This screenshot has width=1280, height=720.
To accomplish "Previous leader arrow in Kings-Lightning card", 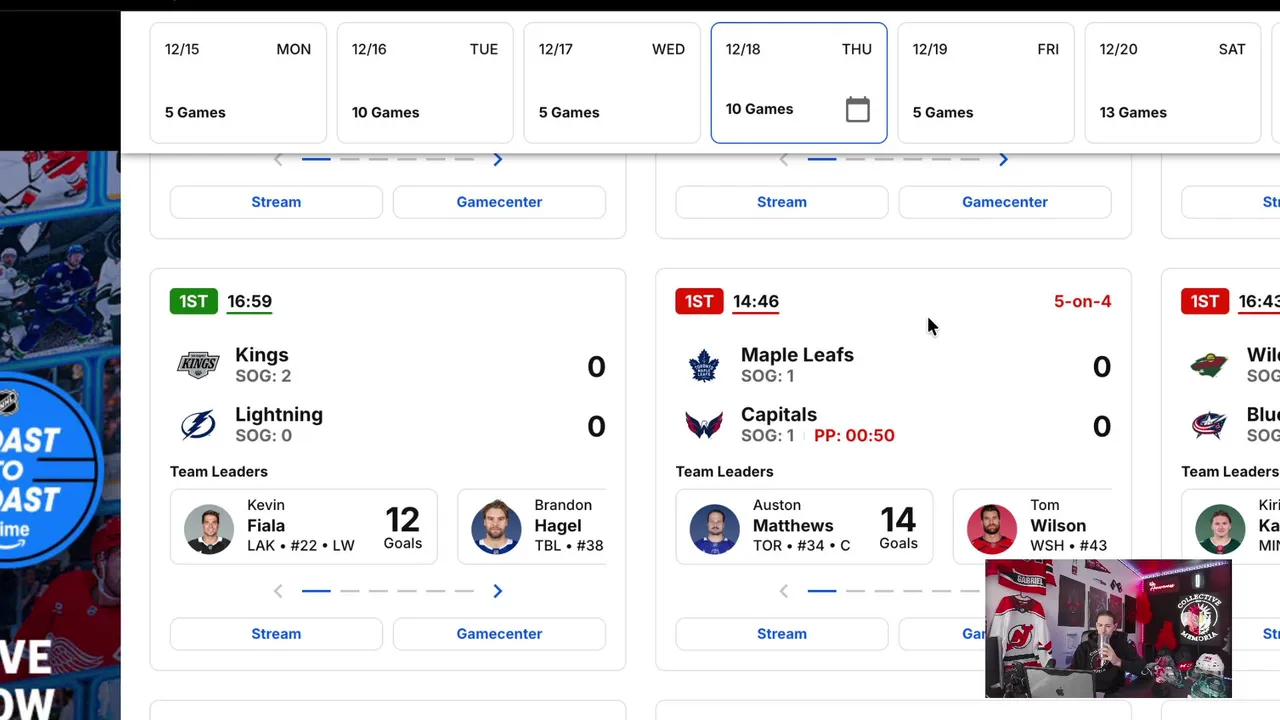I will (x=278, y=591).
